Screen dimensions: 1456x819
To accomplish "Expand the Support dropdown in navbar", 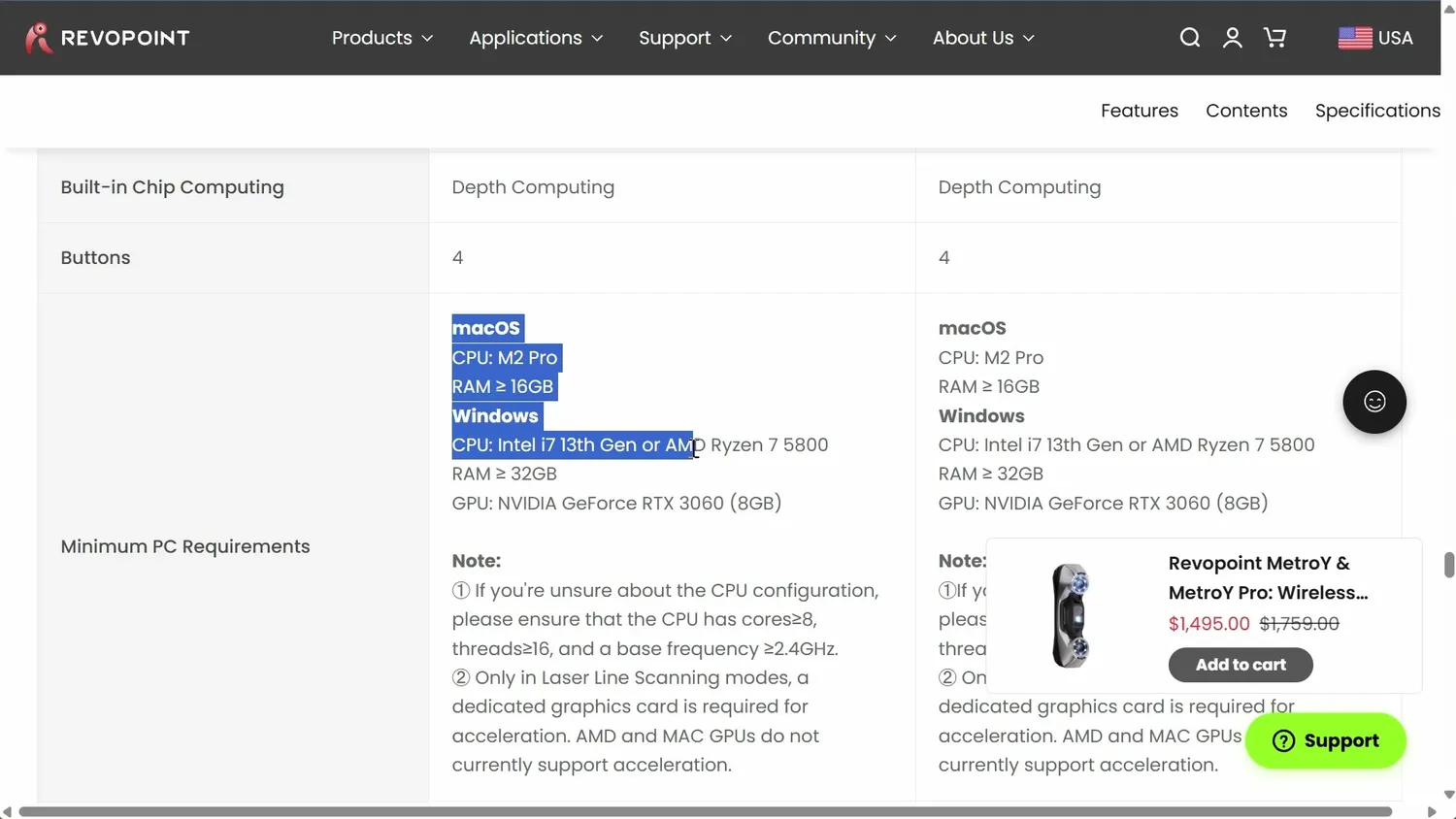I will 685,38.
